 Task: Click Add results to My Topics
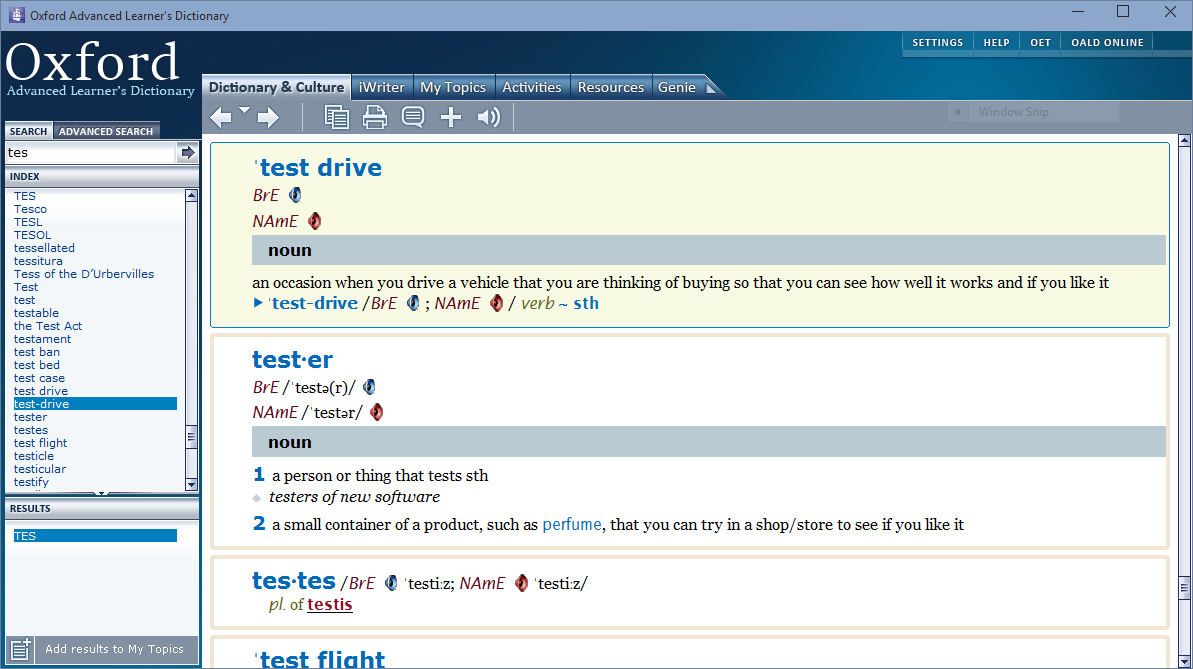(114, 649)
